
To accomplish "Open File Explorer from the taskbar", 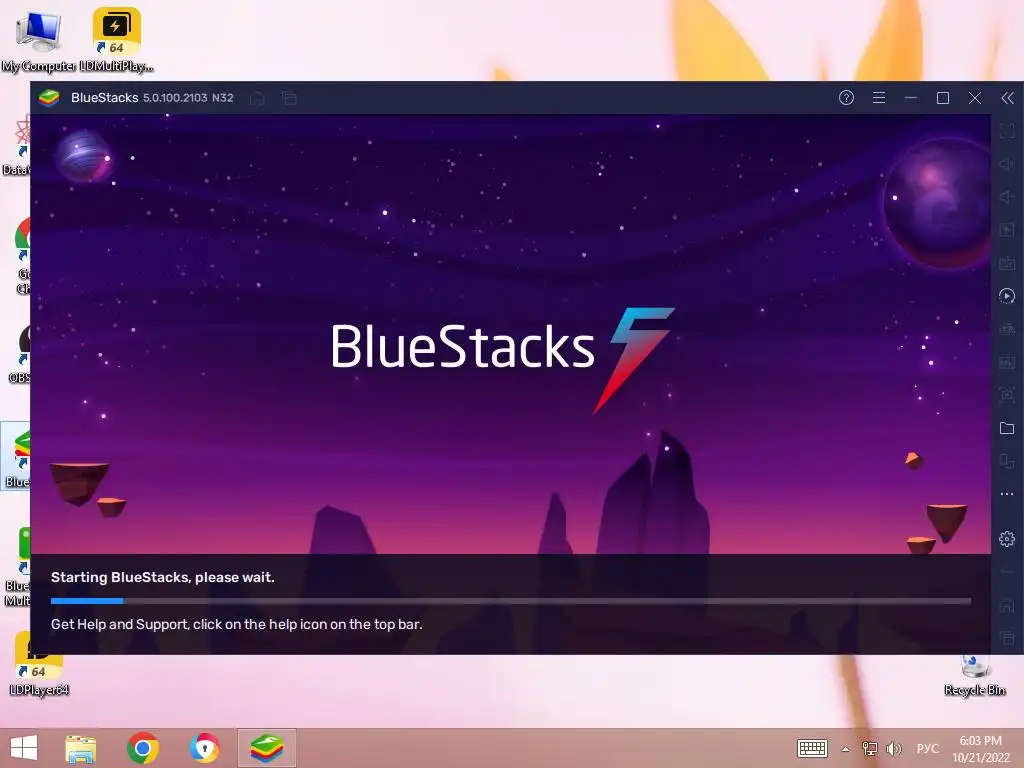I will 81,748.
